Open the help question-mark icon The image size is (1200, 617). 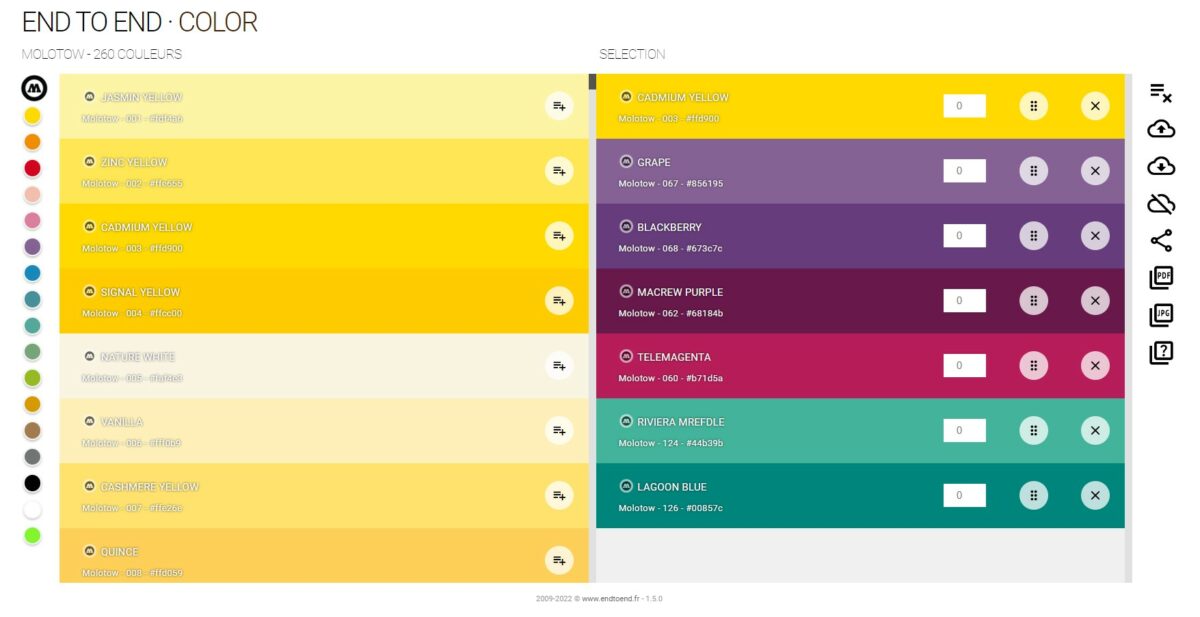click(x=1161, y=352)
